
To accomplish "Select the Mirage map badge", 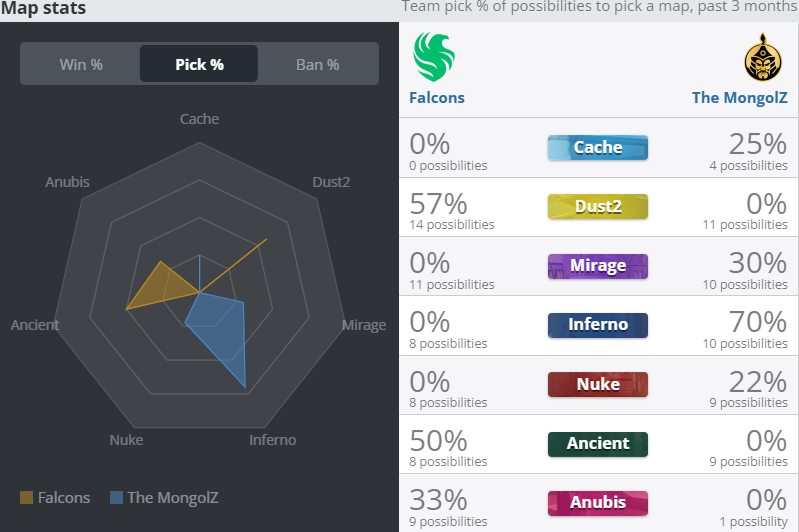I will pyautogui.click(x=598, y=266).
